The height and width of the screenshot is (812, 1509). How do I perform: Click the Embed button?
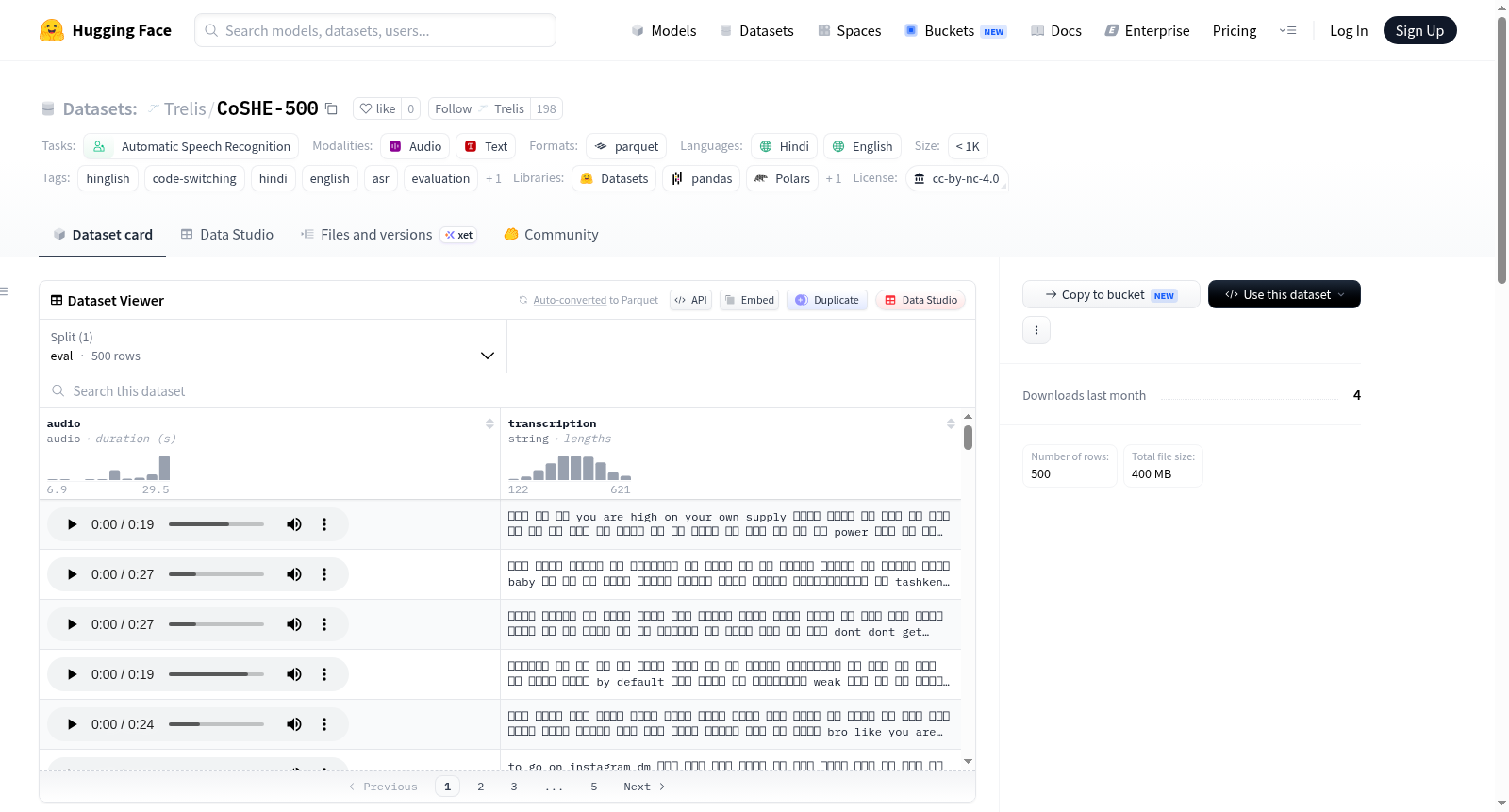(x=749, y=300)
